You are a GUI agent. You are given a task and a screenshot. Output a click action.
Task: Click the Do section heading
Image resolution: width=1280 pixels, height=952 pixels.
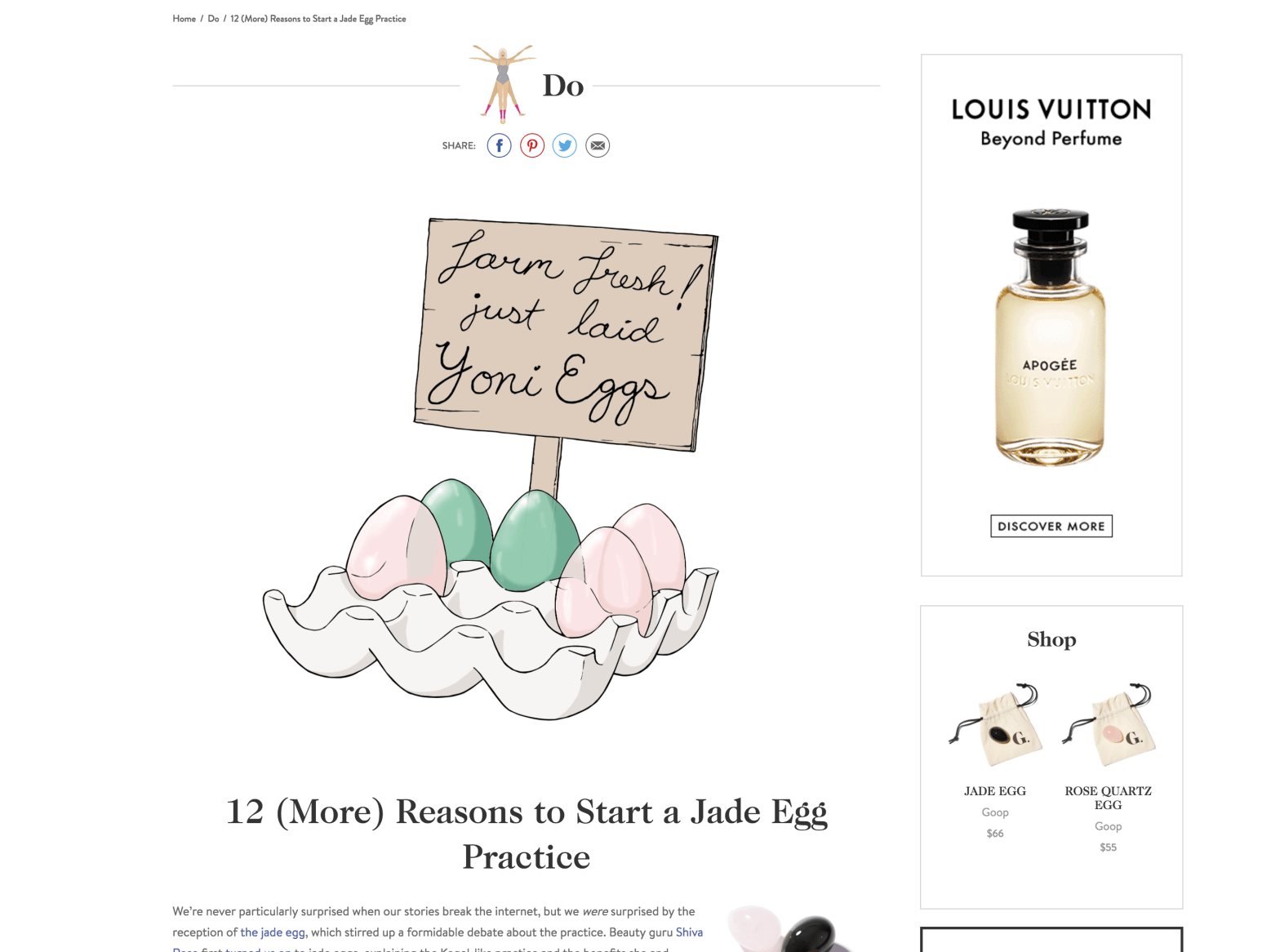pos(563,86)
